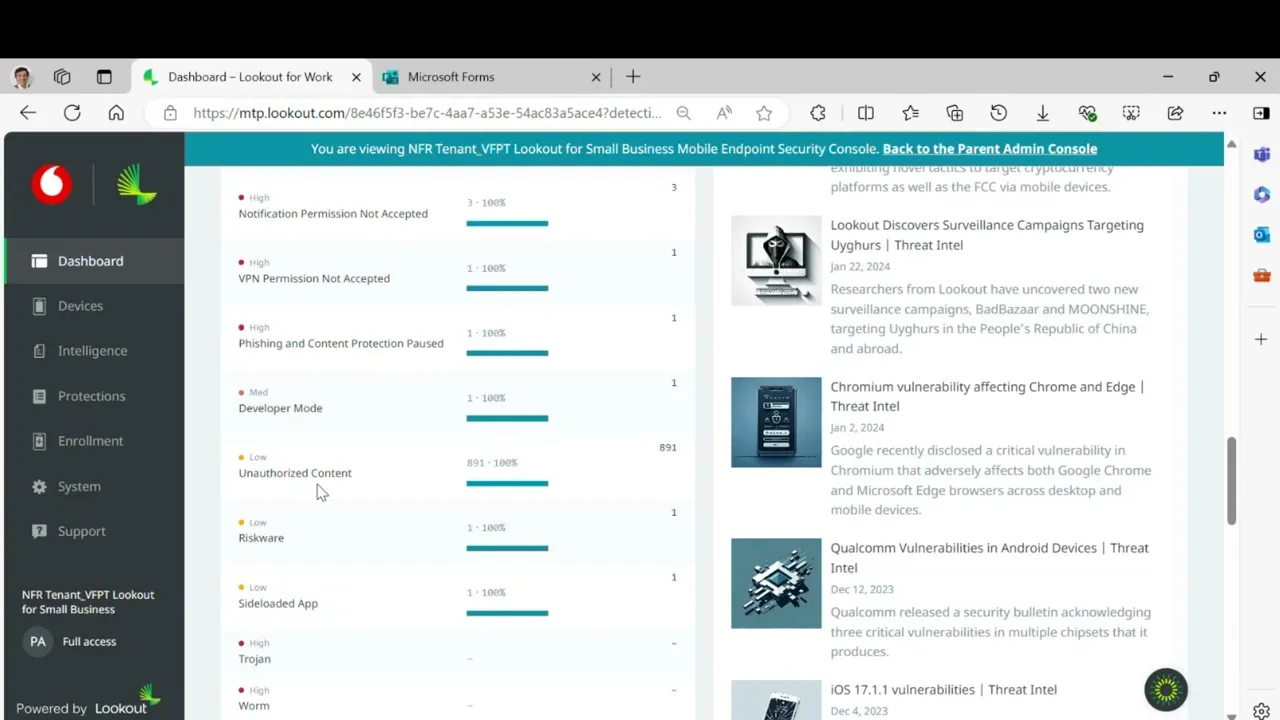This screenshot has height=720, width=1280.
Task: Select the Worm threat row
Action: (458, 698)
